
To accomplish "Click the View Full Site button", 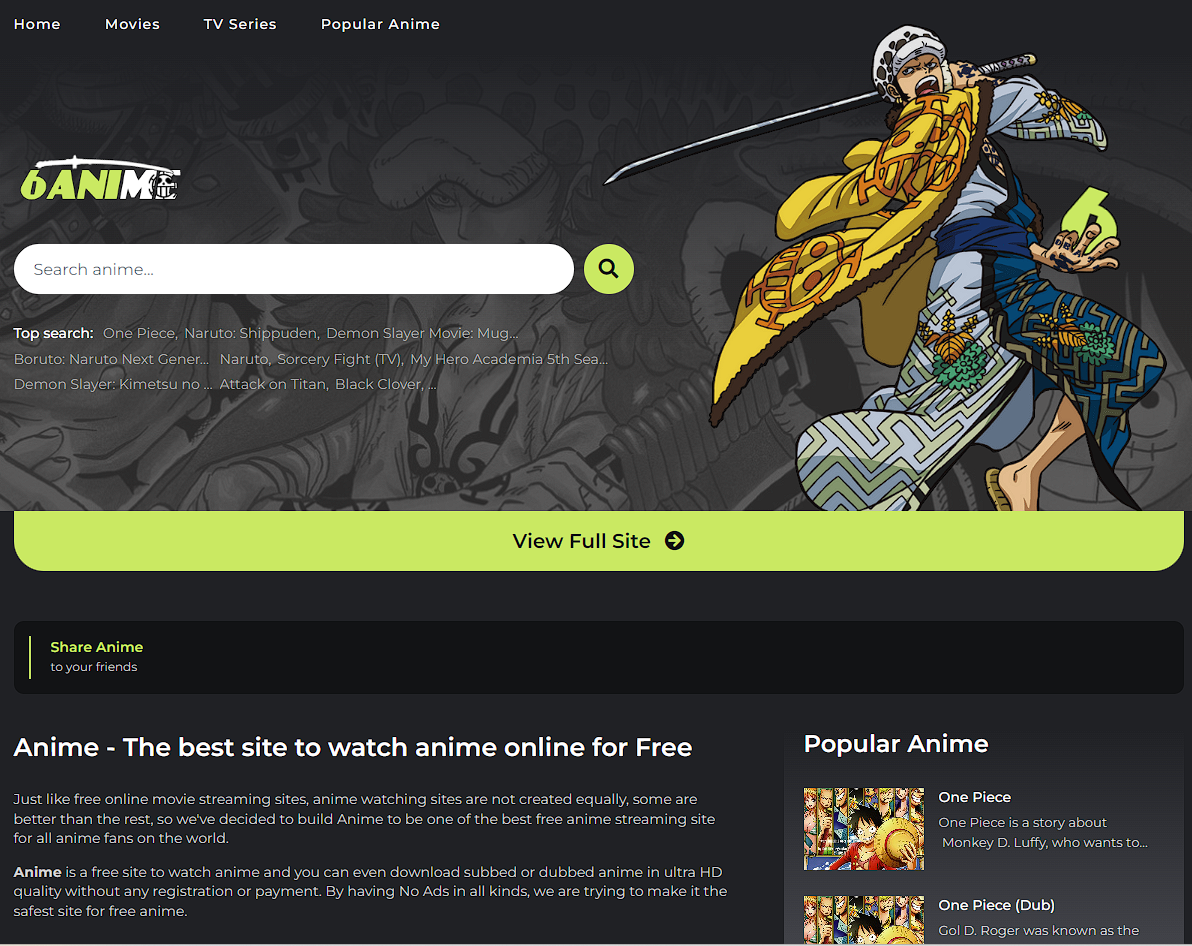I will click(x=598, y=541).
